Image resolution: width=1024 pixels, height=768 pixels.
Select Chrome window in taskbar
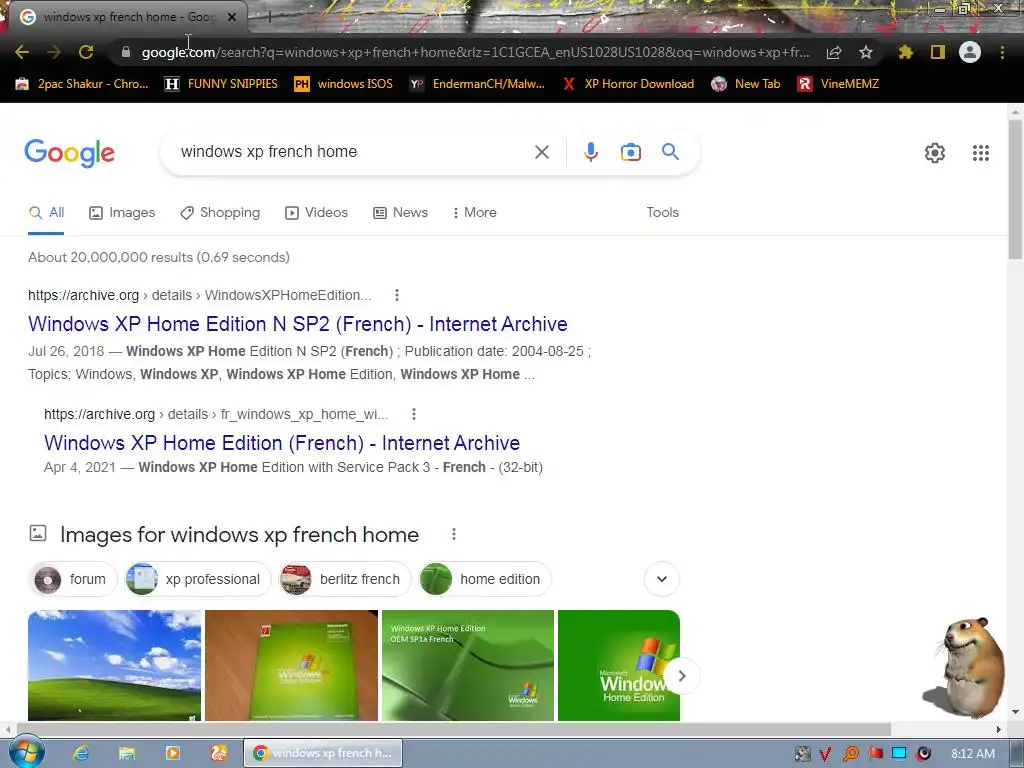(323, 754)
